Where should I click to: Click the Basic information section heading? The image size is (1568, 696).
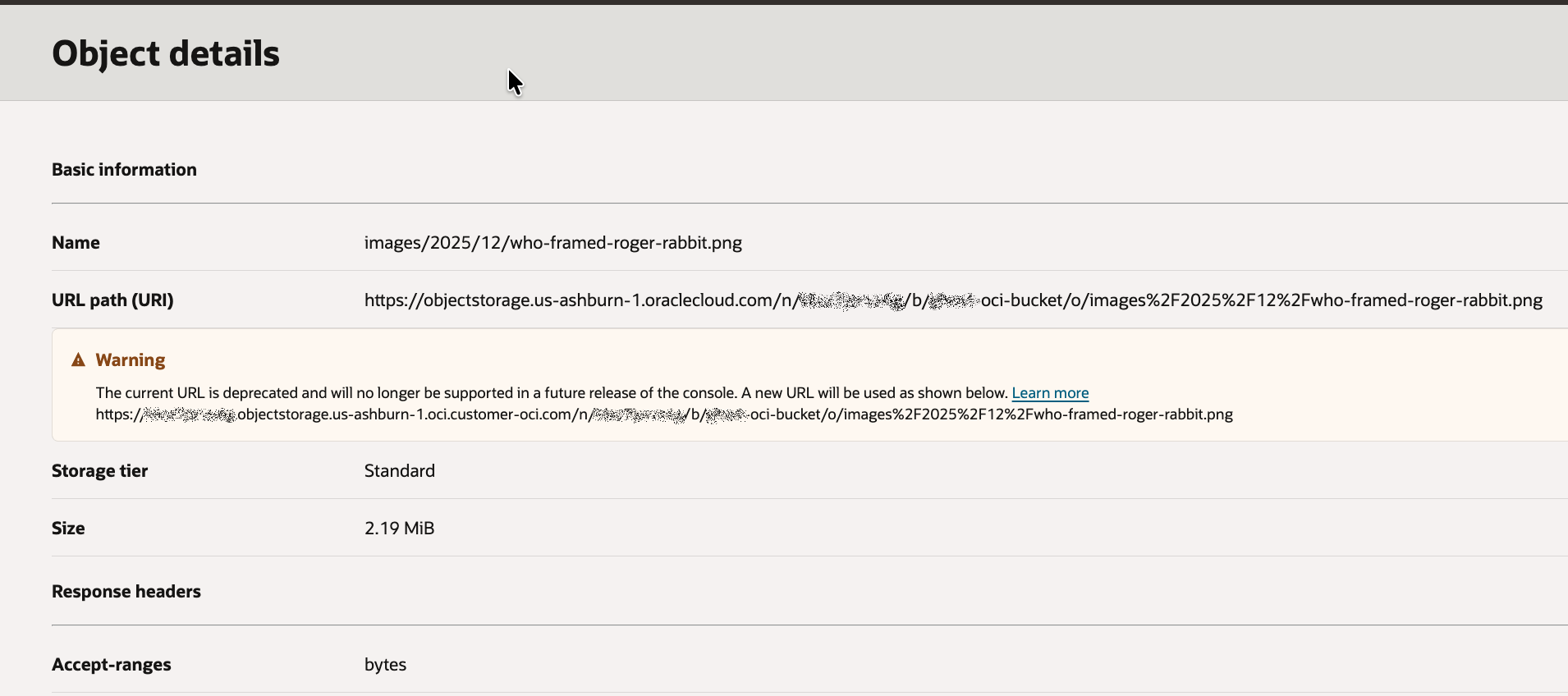(x=124, y=170)
